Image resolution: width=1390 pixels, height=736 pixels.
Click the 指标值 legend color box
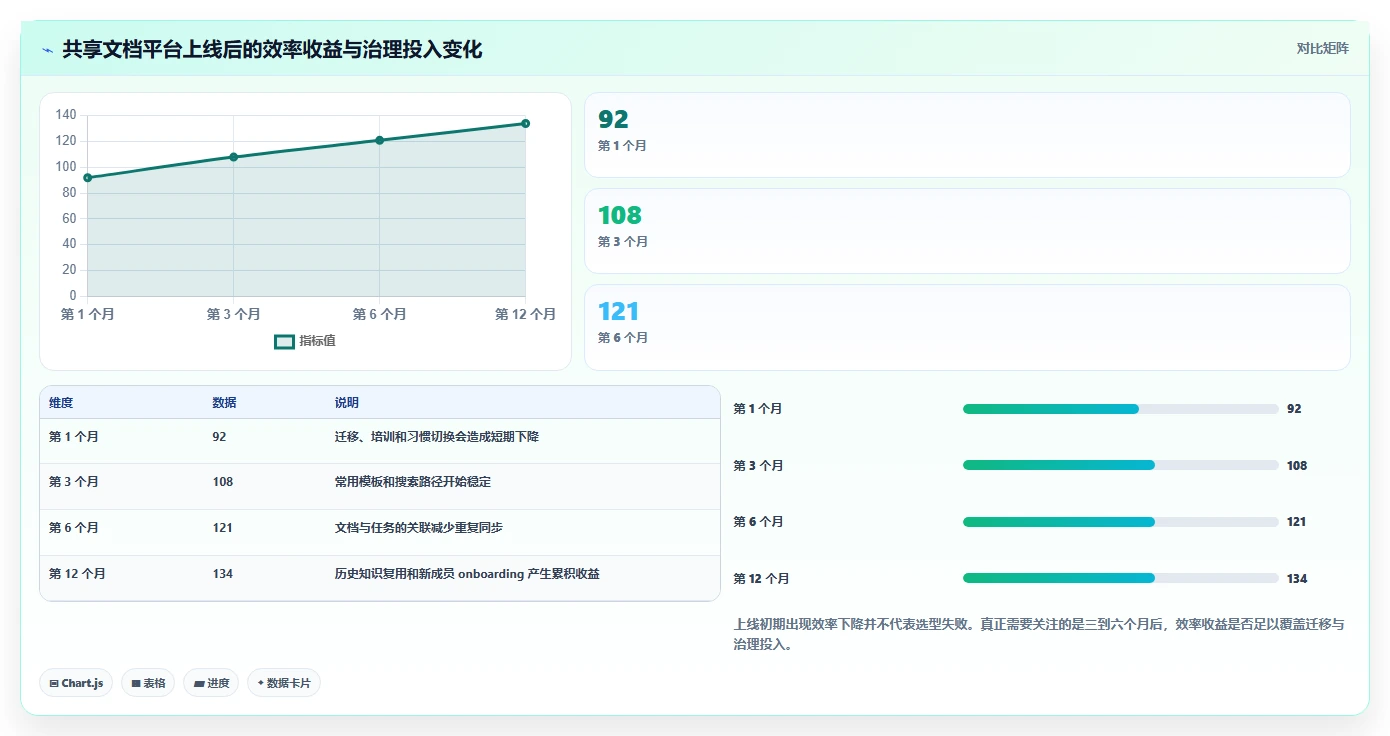click(x=284, y=341)
